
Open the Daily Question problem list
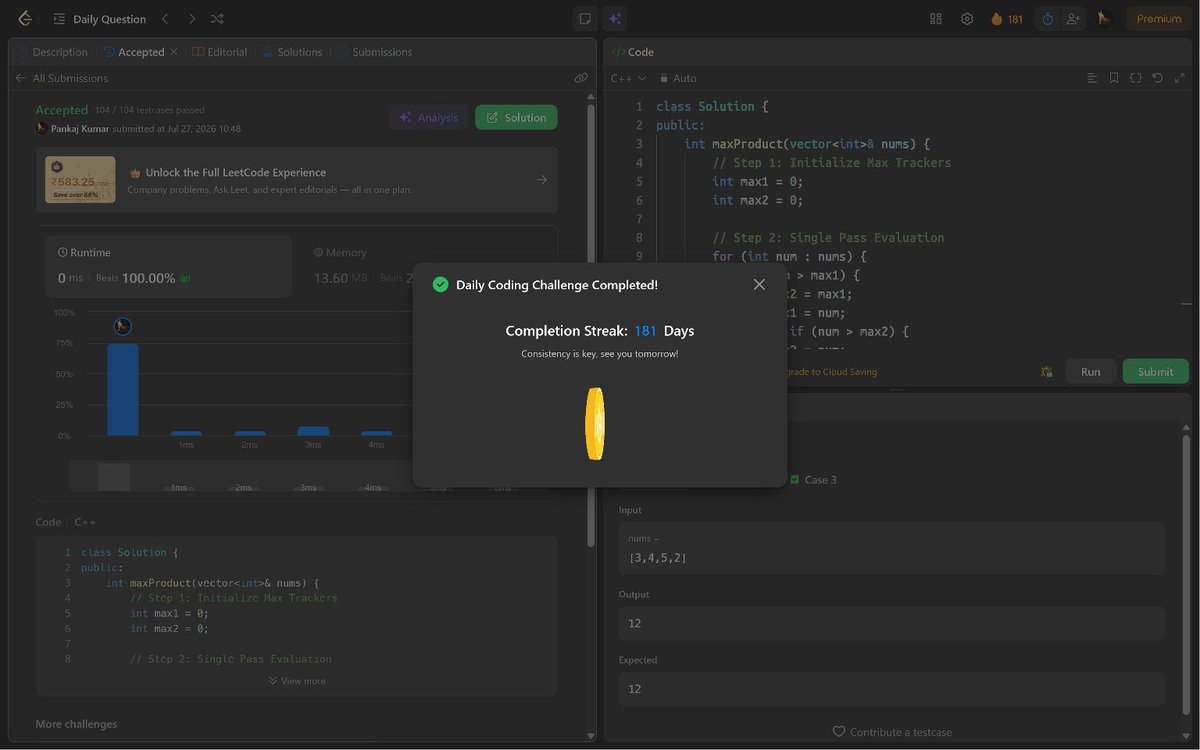tap(99, 19)
